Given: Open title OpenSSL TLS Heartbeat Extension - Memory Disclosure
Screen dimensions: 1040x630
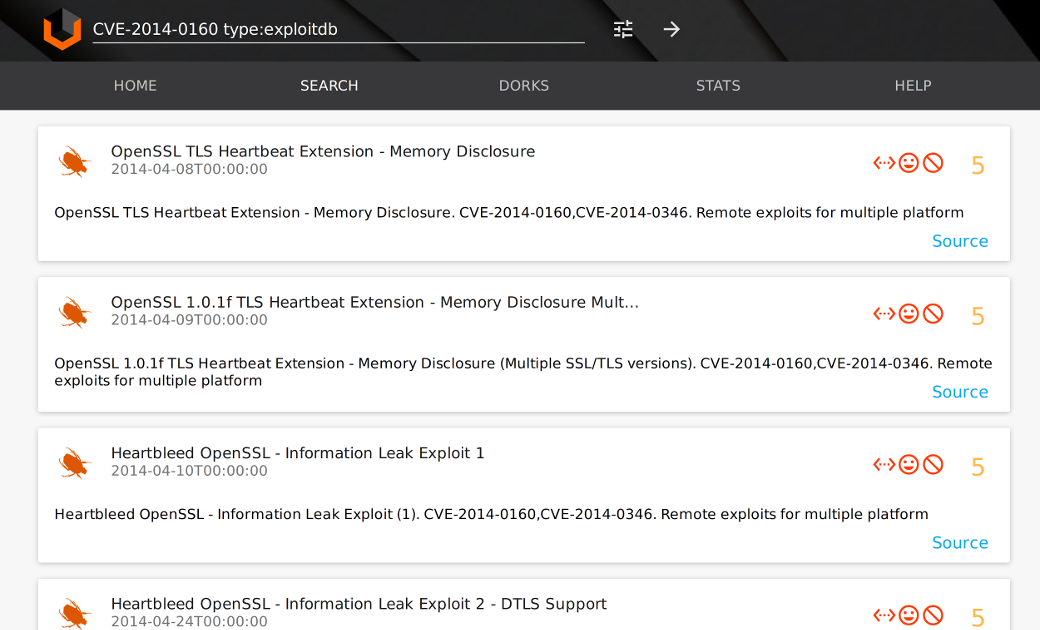Looking at the screenshot, I should point(323,151).
